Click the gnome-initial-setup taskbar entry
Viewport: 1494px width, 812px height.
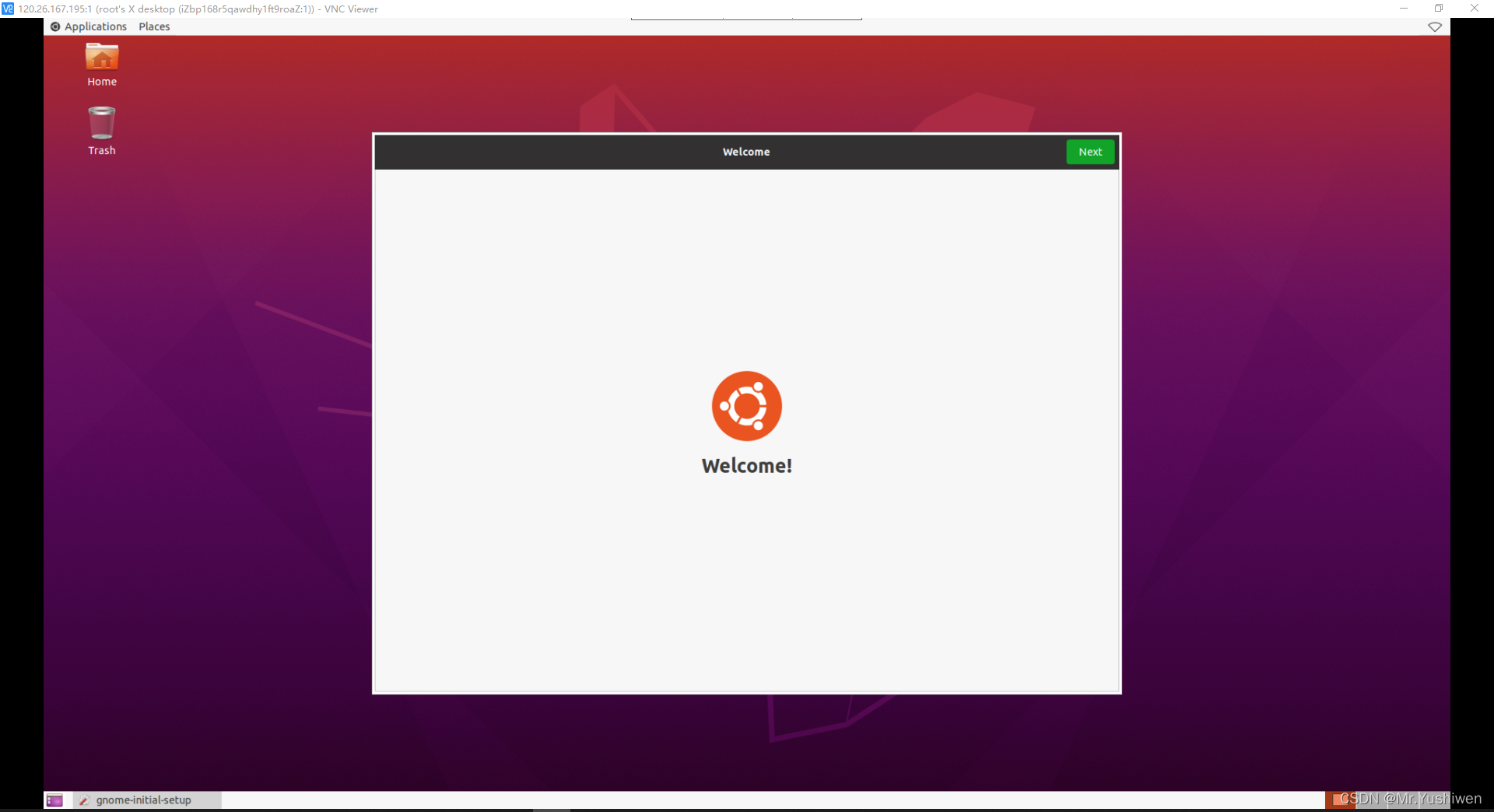(148, 800)
